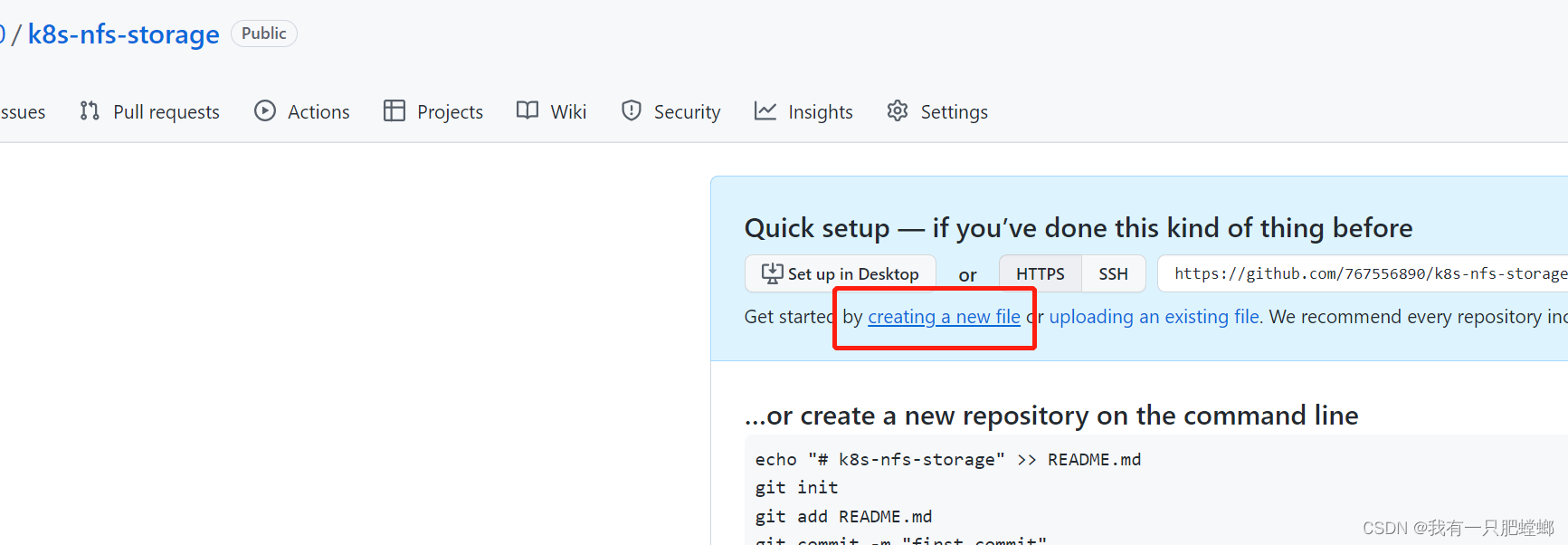Click the Public visibility badge
The width and height of the screenshot is (1568, 545).
pyautogui.click(x=264, y=33)
